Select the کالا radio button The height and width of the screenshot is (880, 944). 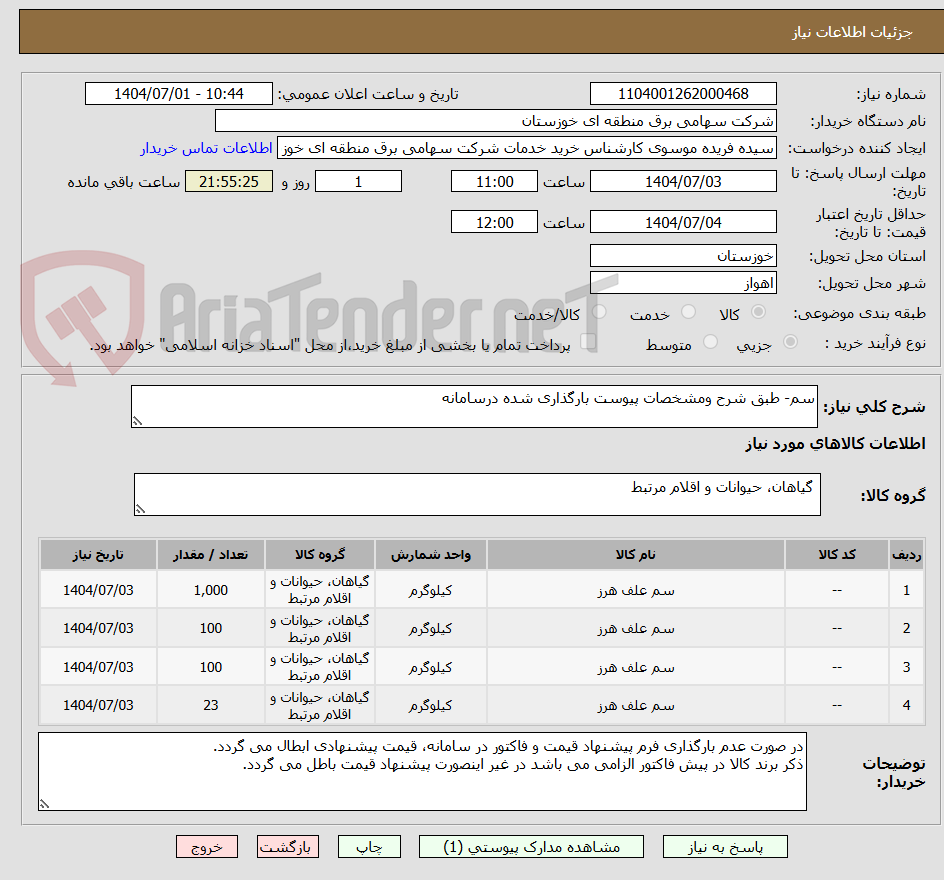759,312
